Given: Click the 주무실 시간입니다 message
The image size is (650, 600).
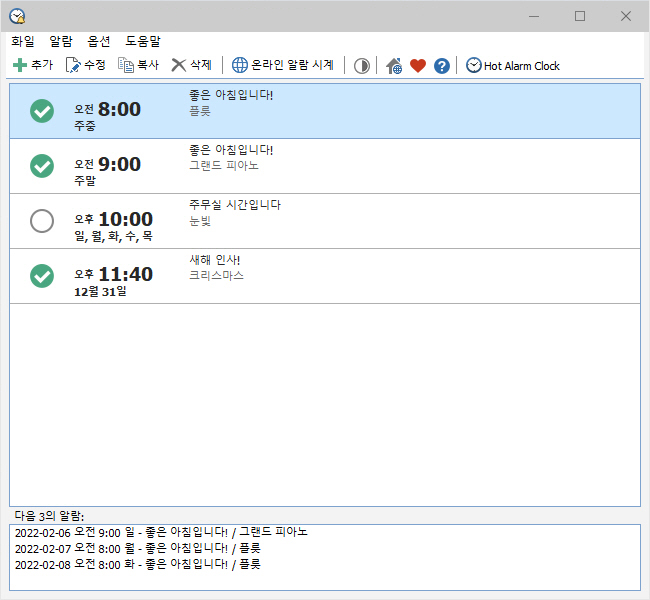Looking at the screenshot, I should coord(235,205).
